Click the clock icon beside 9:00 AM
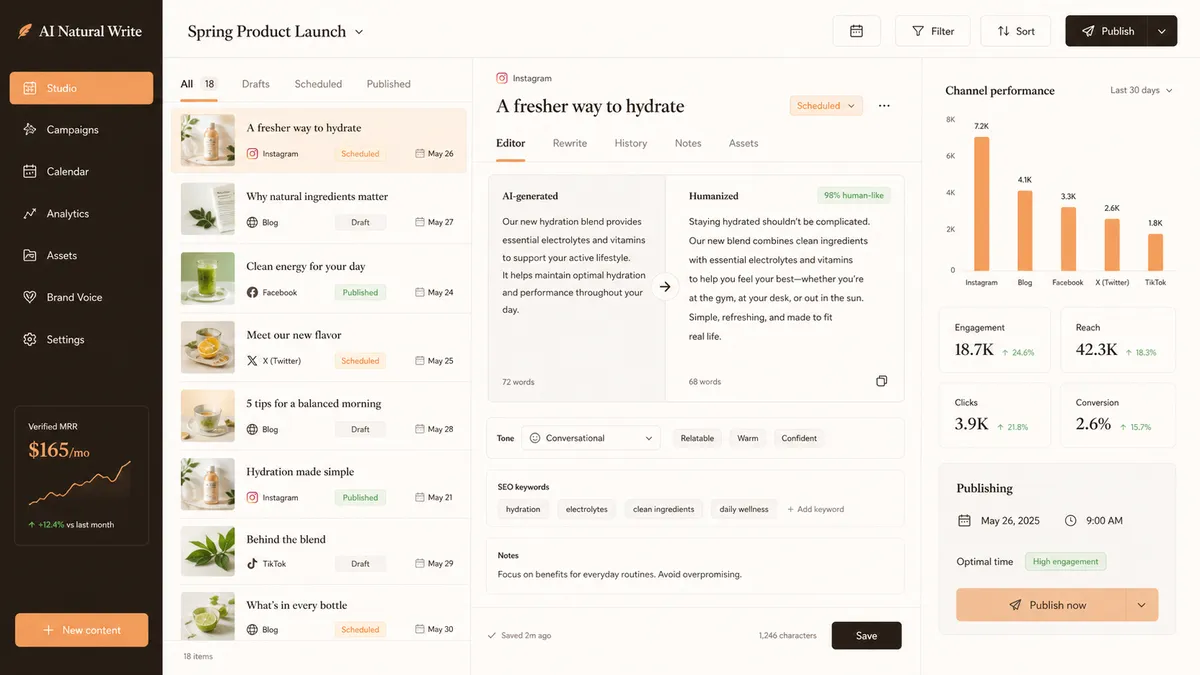Screen dimensions: 1200x675 (1070, 521)
